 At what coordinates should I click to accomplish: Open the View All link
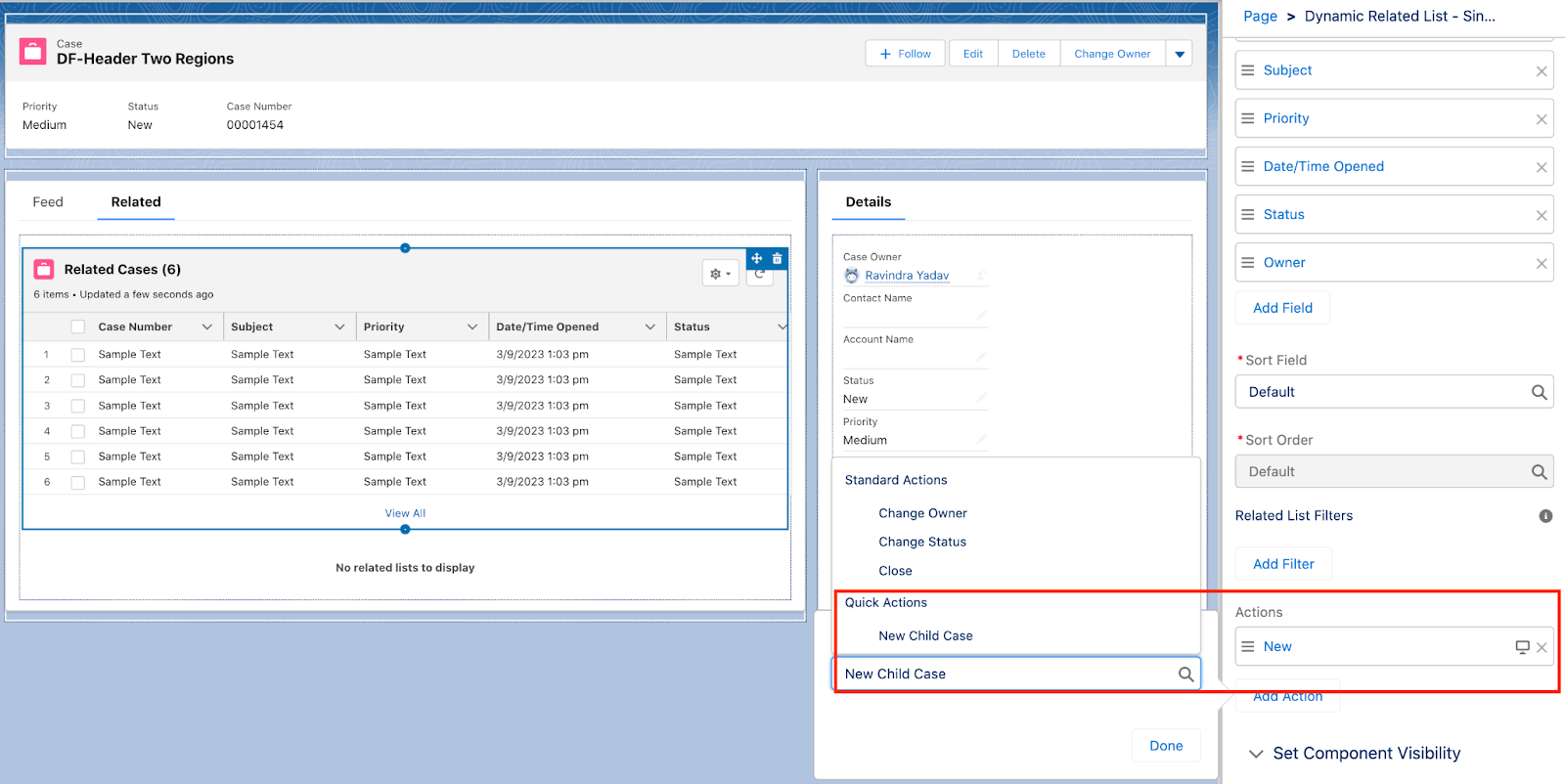click(x=405, y=513)
